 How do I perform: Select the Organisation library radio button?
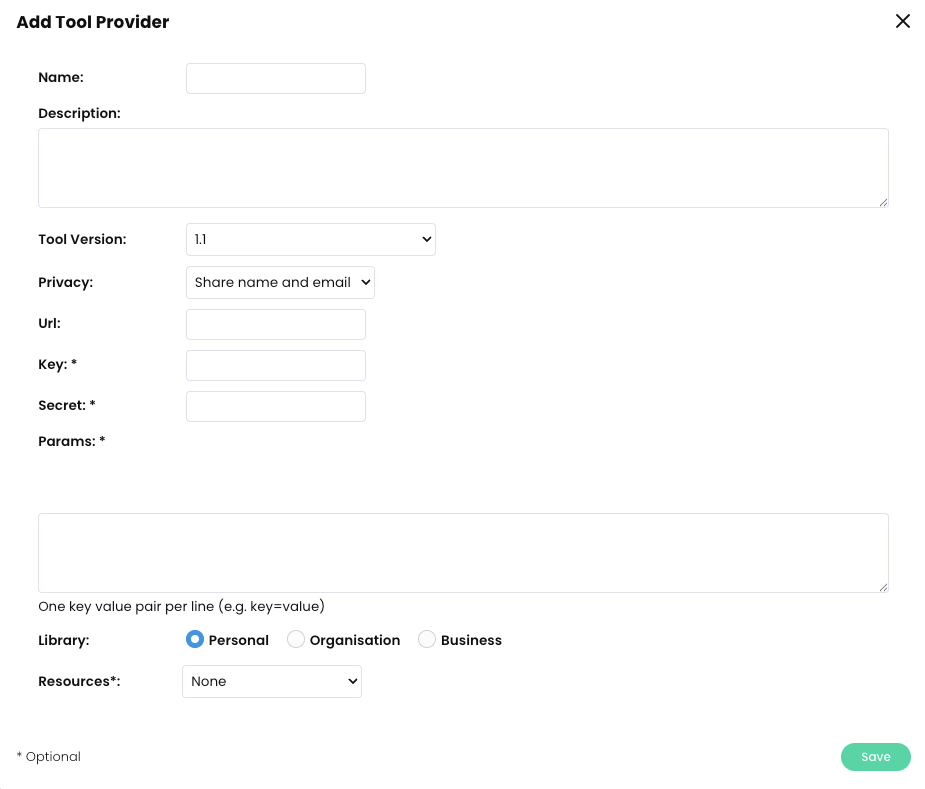(296, 639)
